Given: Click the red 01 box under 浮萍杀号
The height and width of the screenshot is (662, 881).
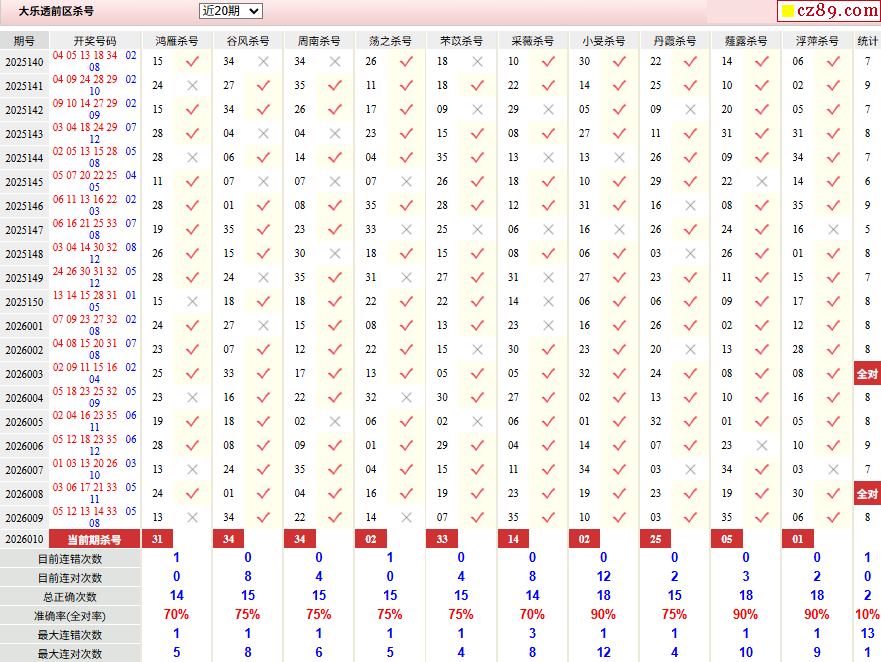Looking at the screenshot, I should point(797,539).
